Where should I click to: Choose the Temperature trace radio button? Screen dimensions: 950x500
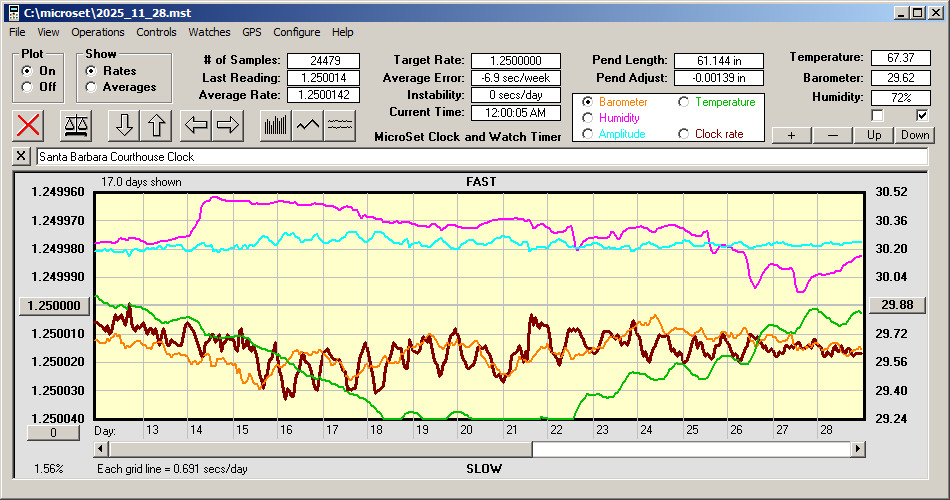click(685, 102)
